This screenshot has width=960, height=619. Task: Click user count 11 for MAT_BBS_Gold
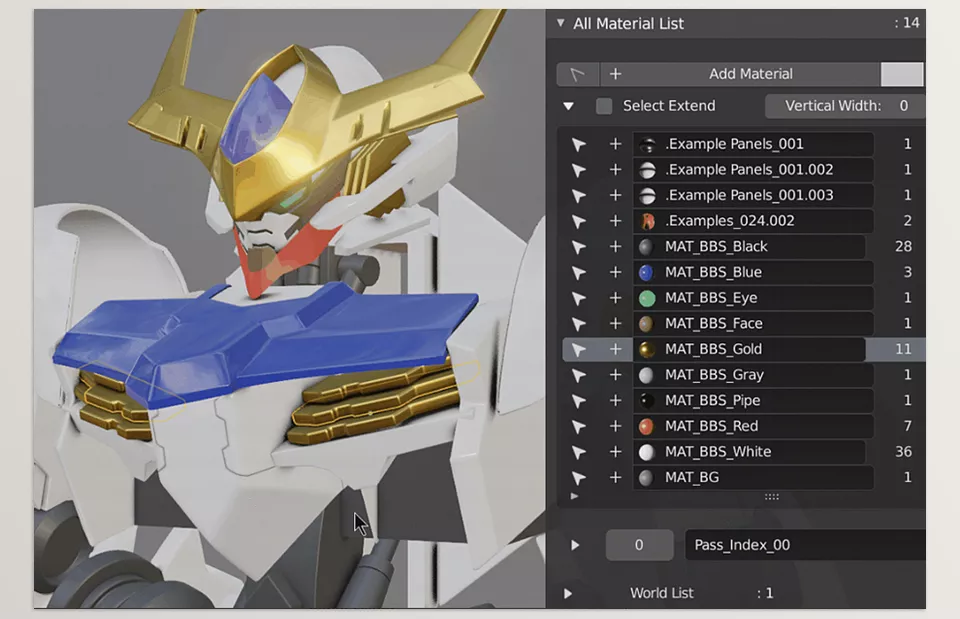click(903, 350)
